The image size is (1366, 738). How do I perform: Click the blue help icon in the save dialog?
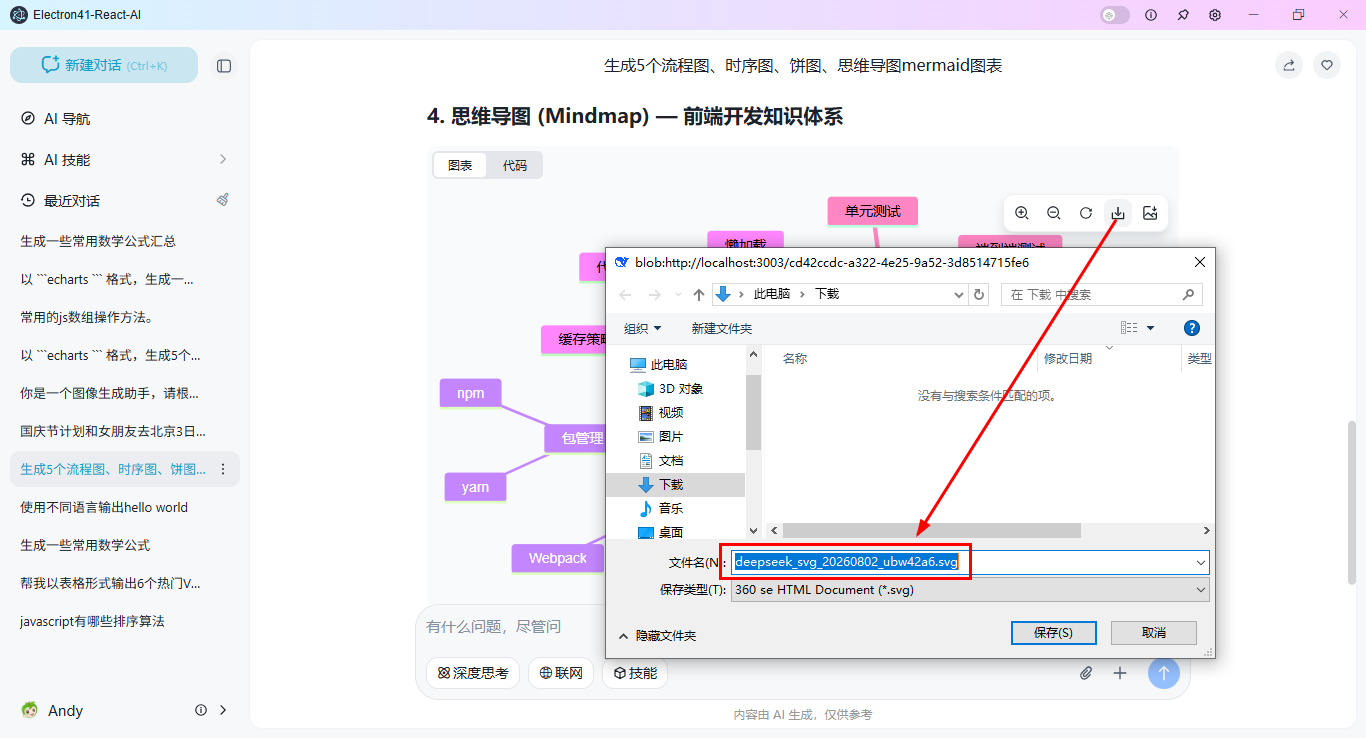[x=1191, y=328]
